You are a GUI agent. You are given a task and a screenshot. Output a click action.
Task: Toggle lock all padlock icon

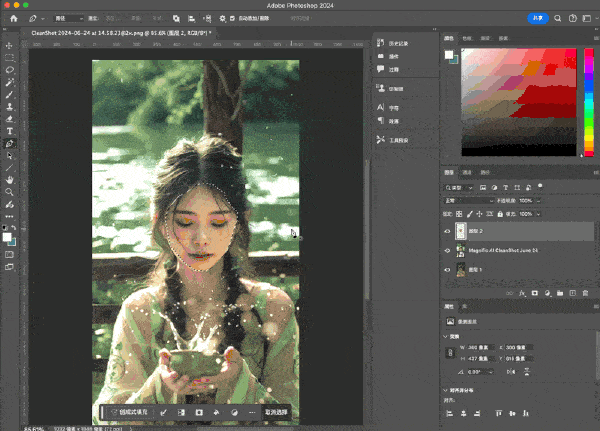(x=500, y=214)
